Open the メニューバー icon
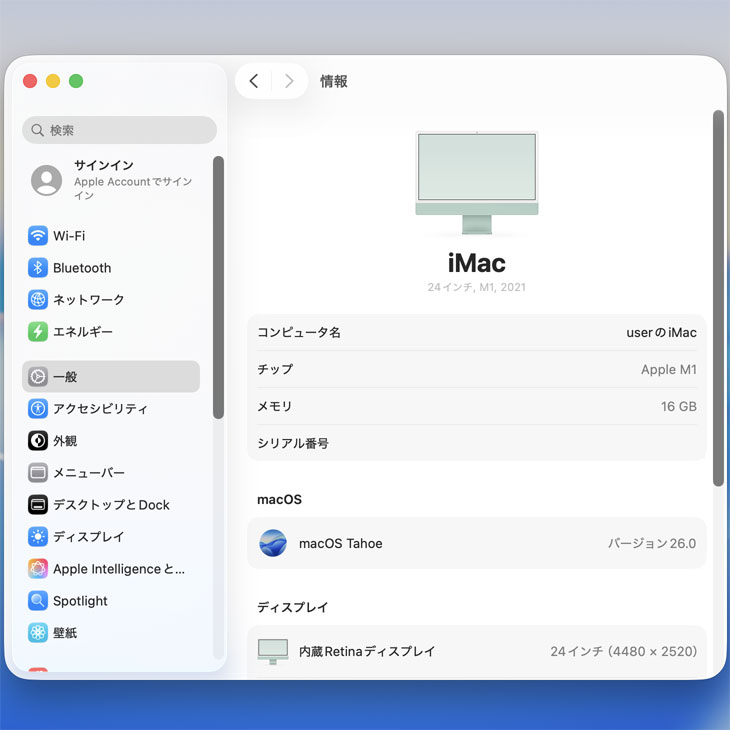The image size is (730, 730). pos(38,473)
